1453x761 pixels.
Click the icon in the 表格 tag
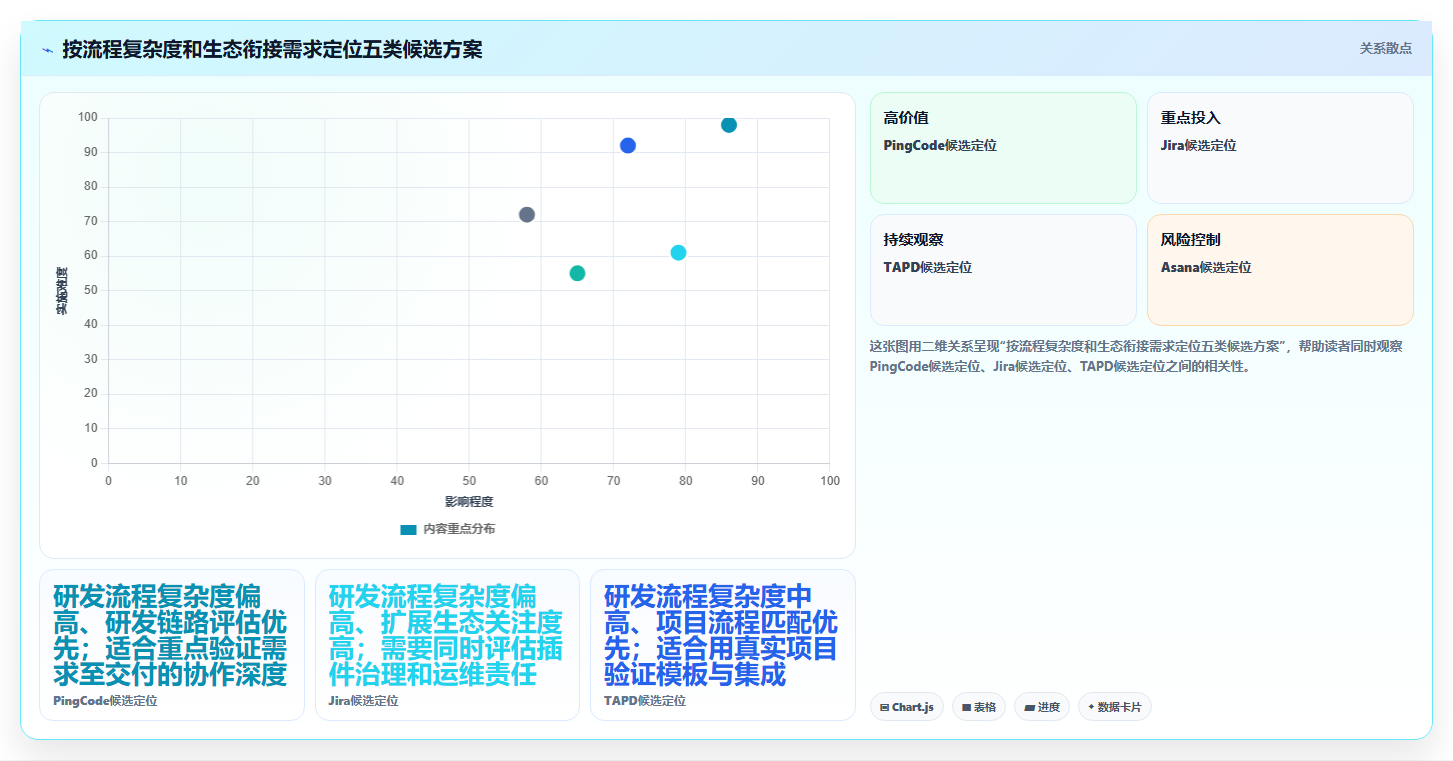[x=967, y=708]
